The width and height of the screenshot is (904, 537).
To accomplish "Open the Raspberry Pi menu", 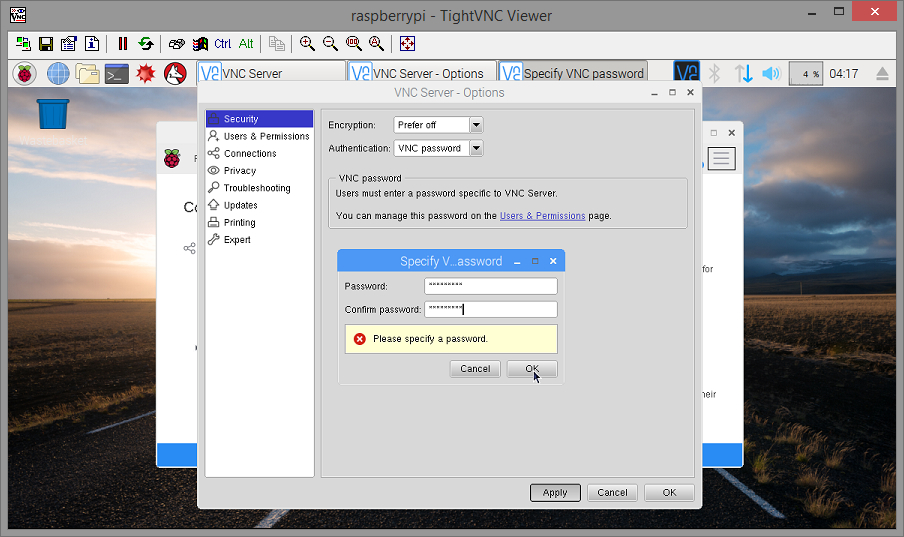I will pos(24,74).
